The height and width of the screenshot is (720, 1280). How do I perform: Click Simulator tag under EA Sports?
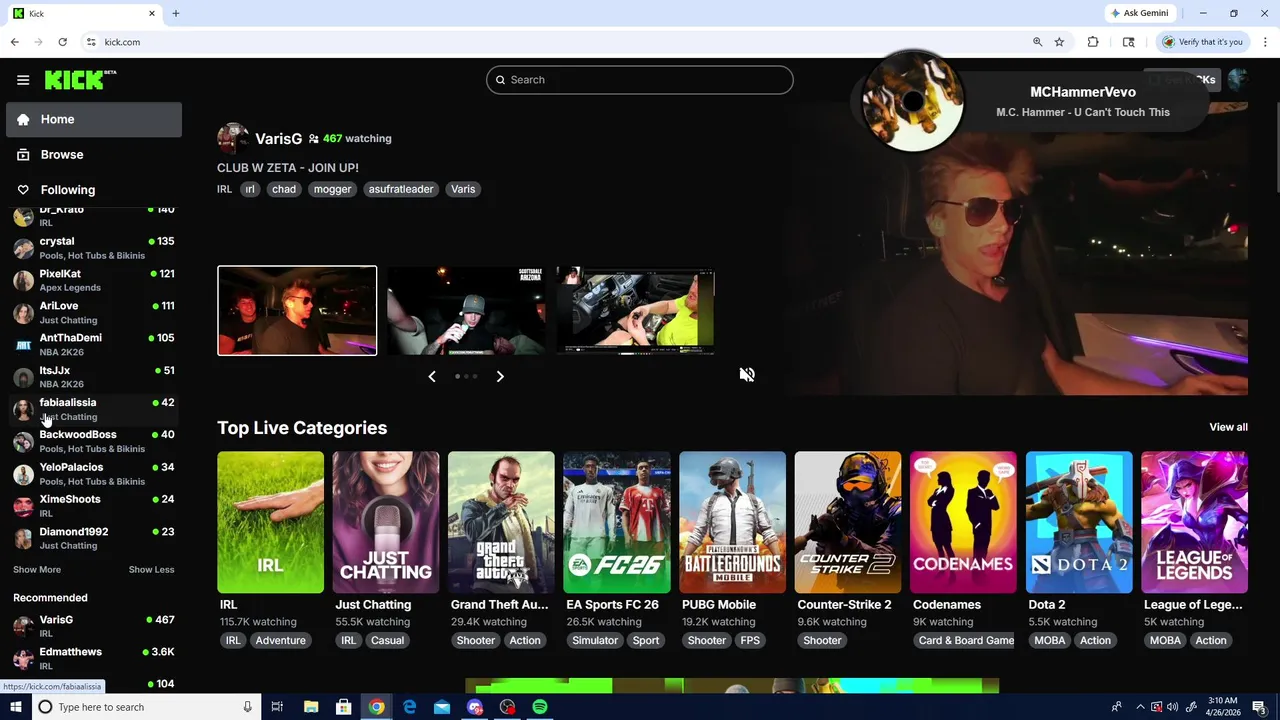coord(595,641)
